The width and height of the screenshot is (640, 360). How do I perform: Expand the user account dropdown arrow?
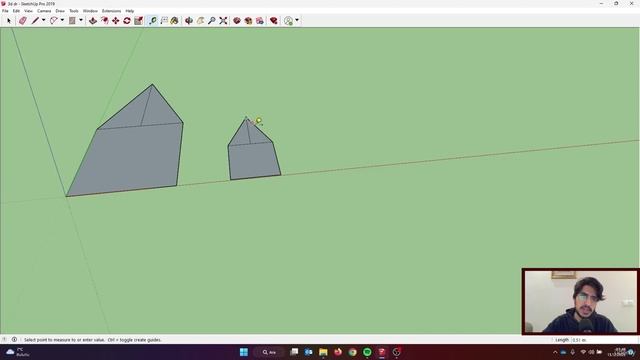coord(297,20)
